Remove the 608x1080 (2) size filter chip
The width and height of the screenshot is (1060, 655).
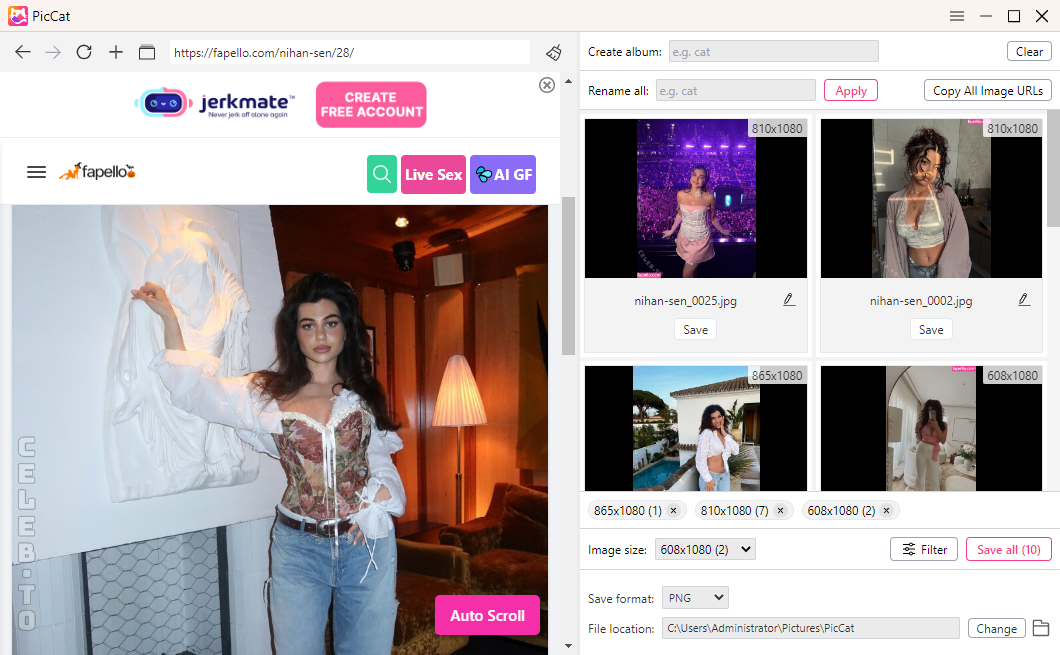pos(886,510)
